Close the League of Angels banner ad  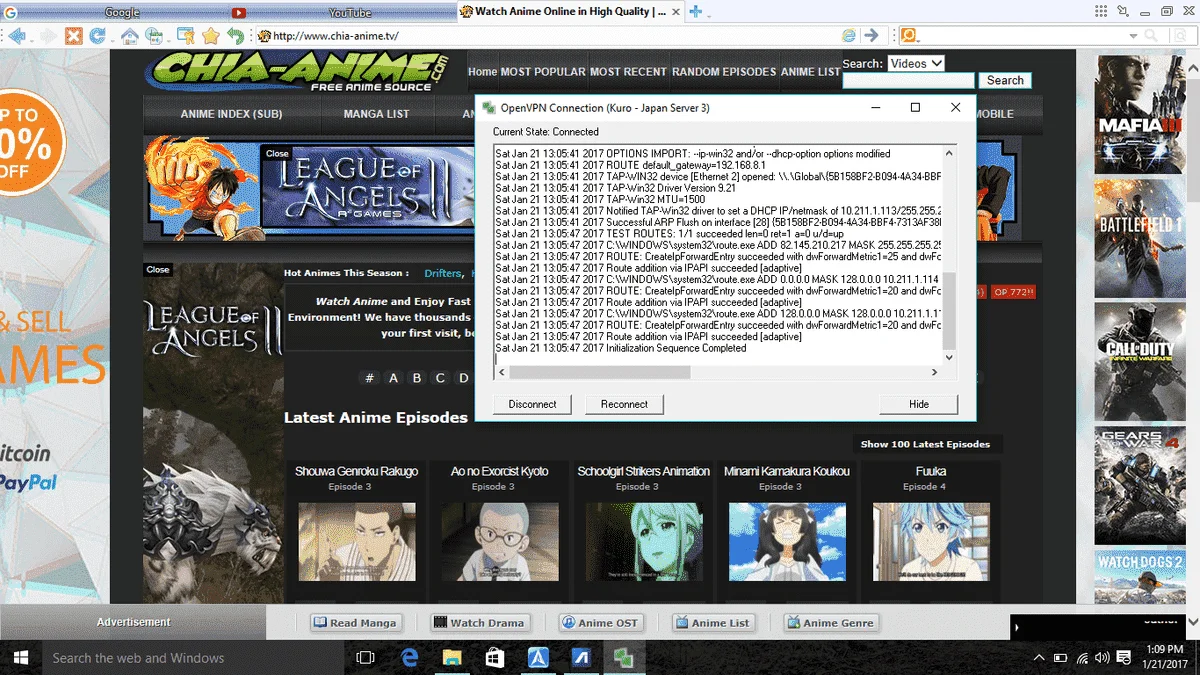277,153
